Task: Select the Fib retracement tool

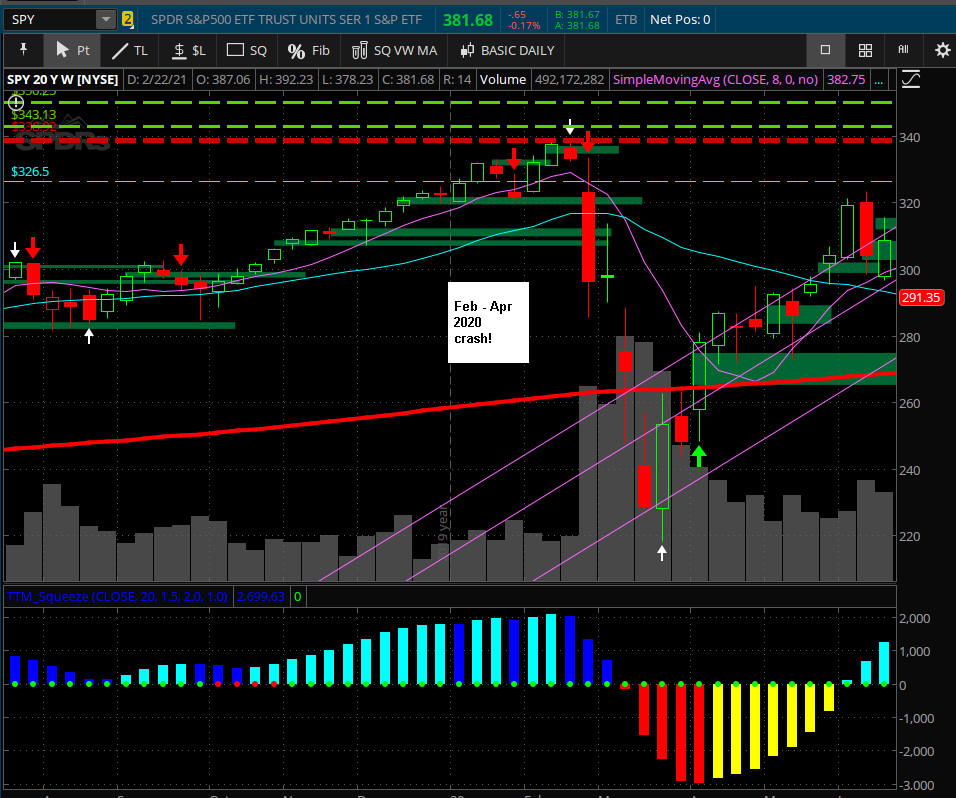Action: pyautogui.click(x=309, y=51)
